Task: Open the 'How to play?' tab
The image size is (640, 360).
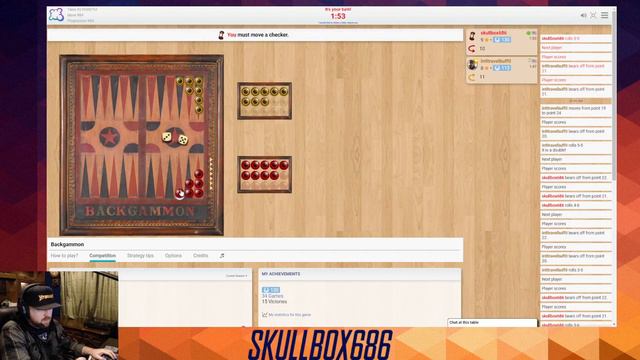Action: pyautogui.click(x=64, y=256)
